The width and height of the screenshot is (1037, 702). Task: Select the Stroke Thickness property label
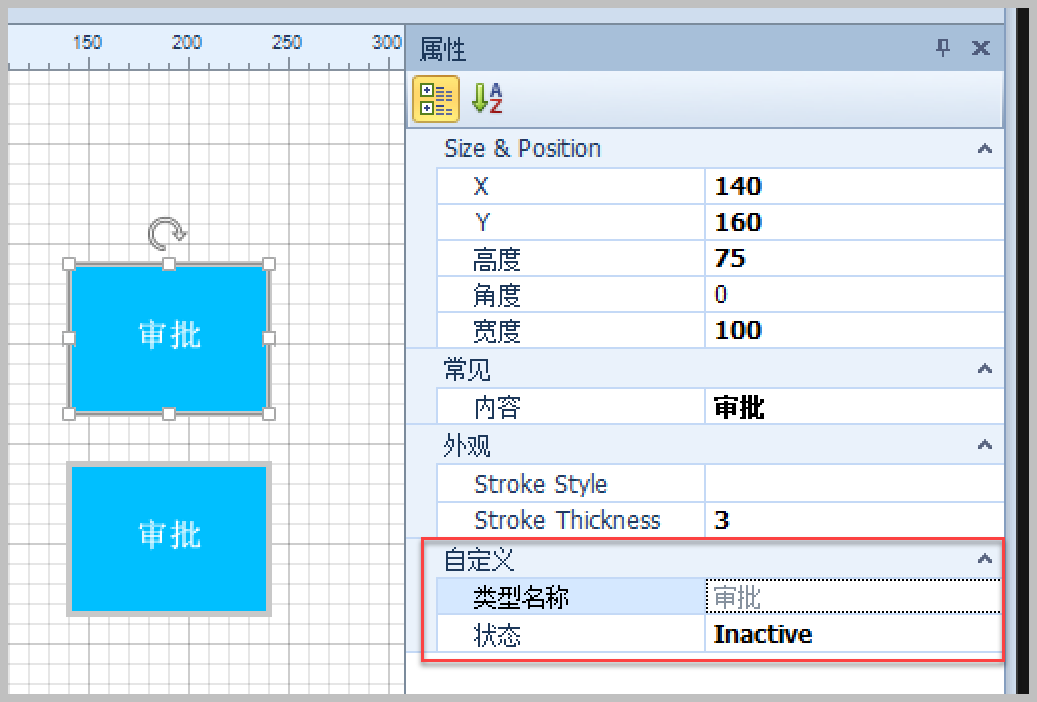[x=567, y=521]
